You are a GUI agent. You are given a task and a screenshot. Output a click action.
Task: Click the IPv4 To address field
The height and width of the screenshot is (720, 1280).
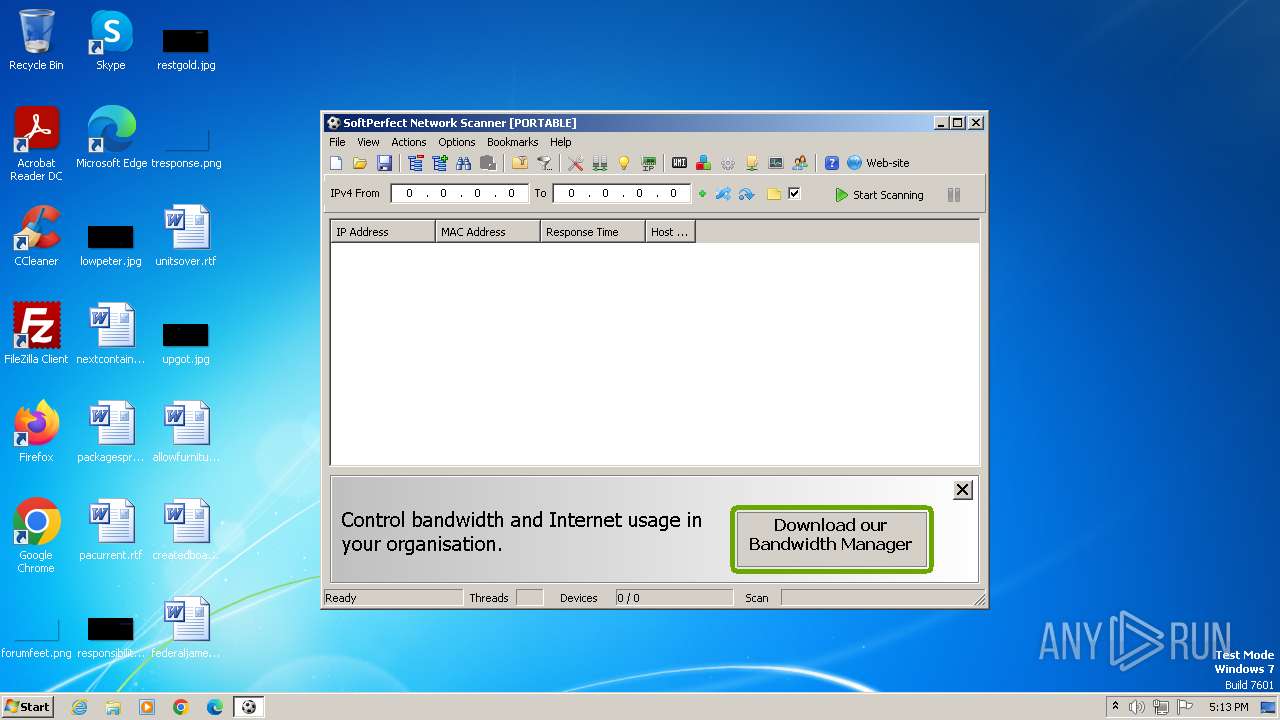(x=621, y=194)
